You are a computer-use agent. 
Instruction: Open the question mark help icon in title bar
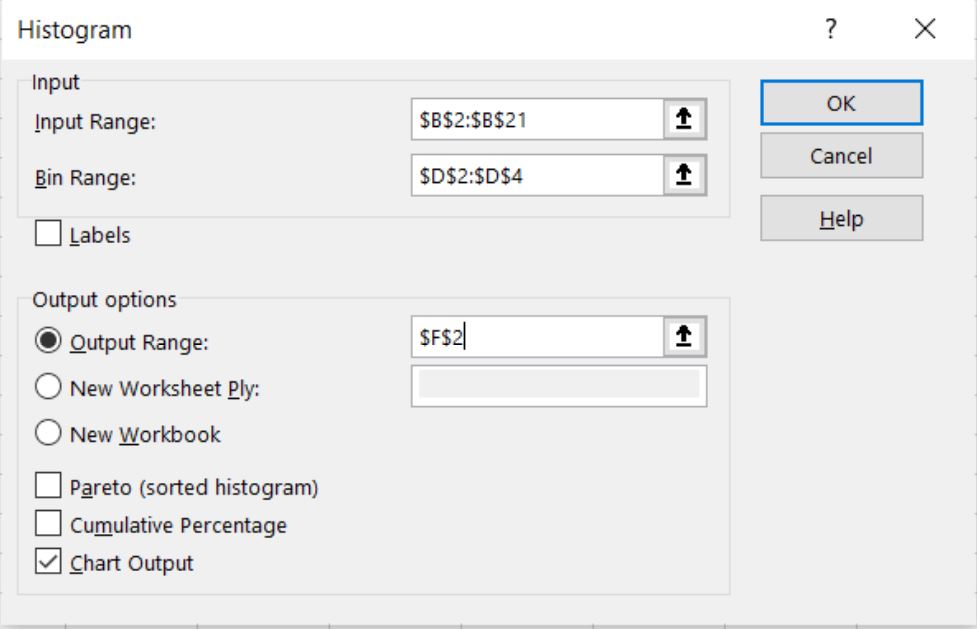point(831,29)
